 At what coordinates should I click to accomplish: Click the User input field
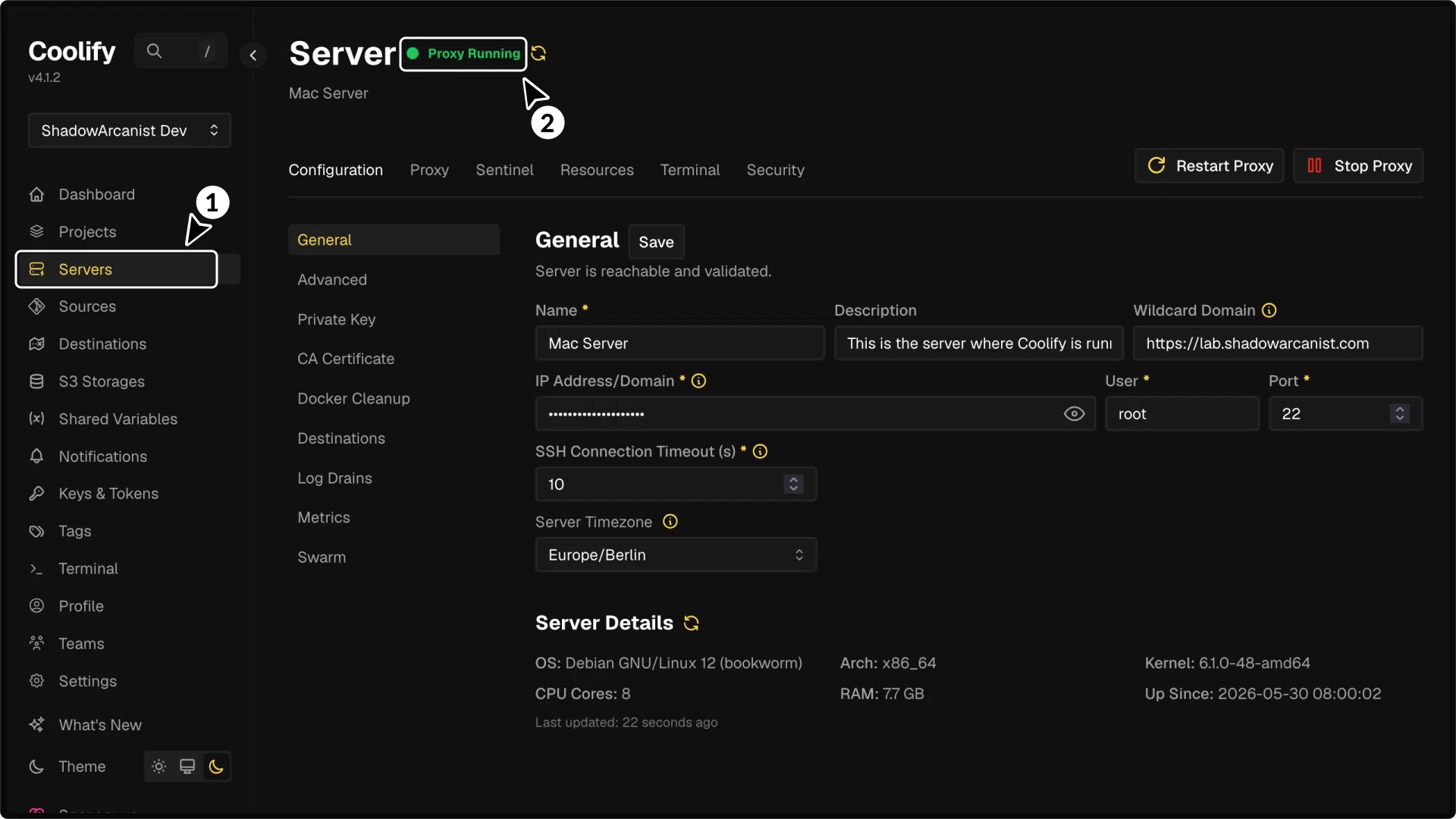(1181, 414)
